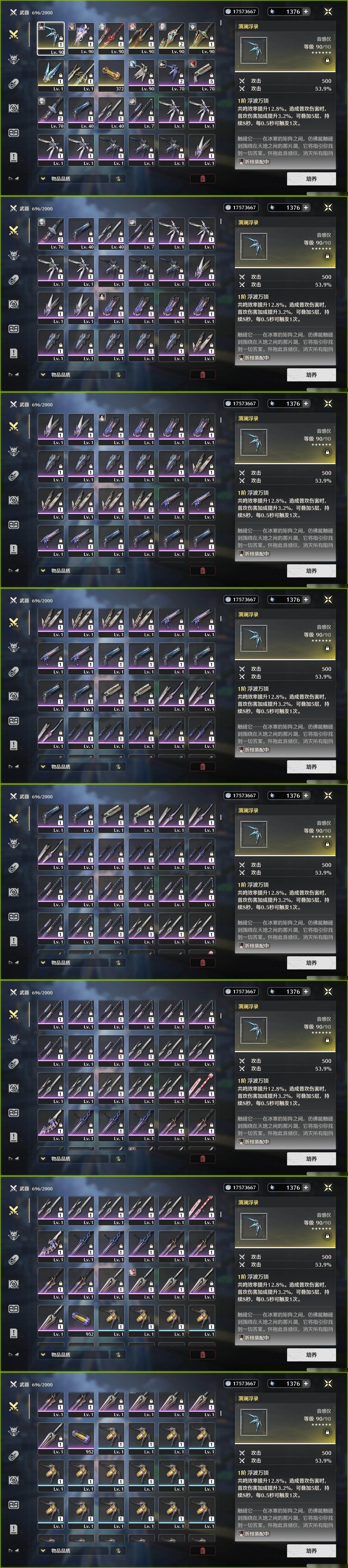Select the red Lv. 90 sword weapon
Image resolution: width=348 pixels, height=1568 pixels.
(x=111, y=39)
